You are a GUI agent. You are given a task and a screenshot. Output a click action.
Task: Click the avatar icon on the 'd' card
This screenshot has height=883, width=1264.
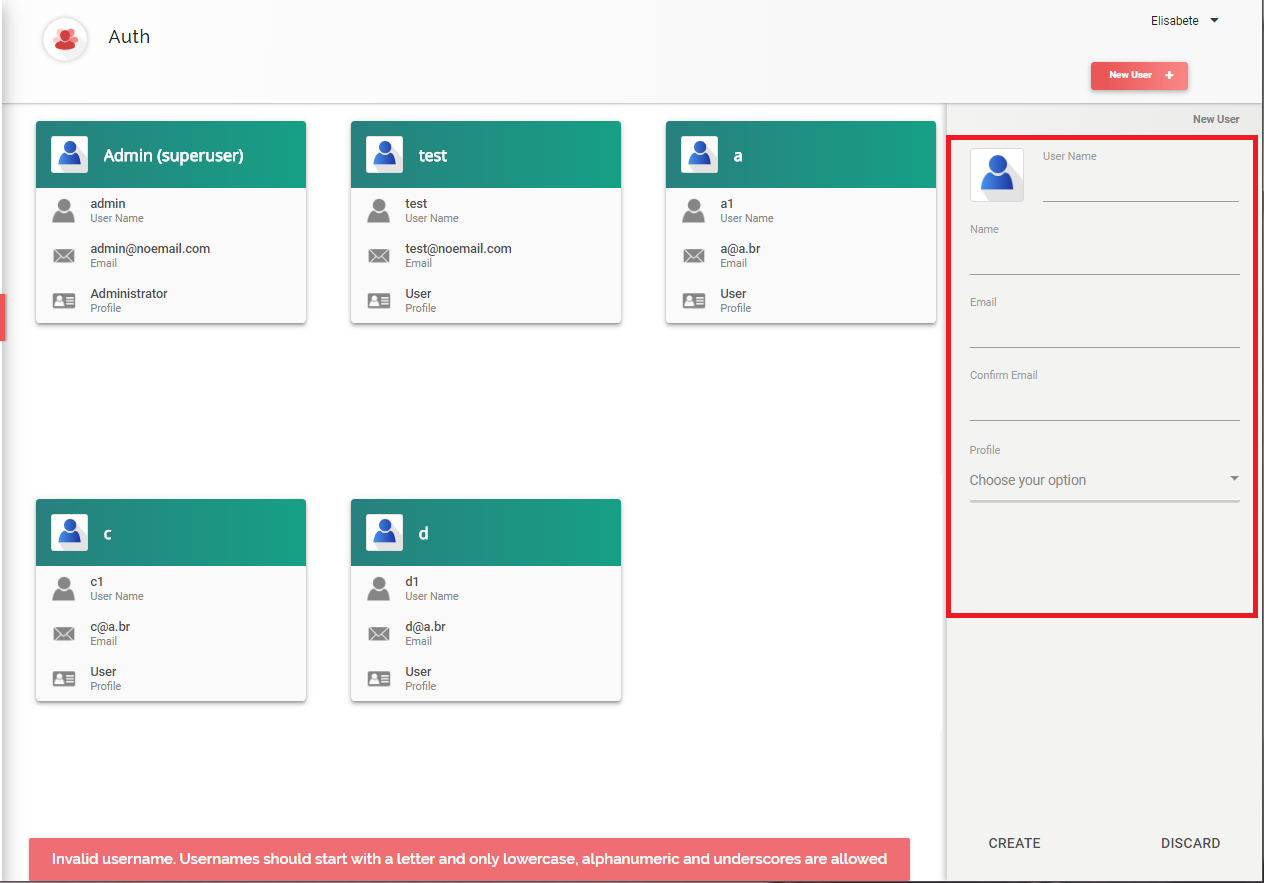385,533
